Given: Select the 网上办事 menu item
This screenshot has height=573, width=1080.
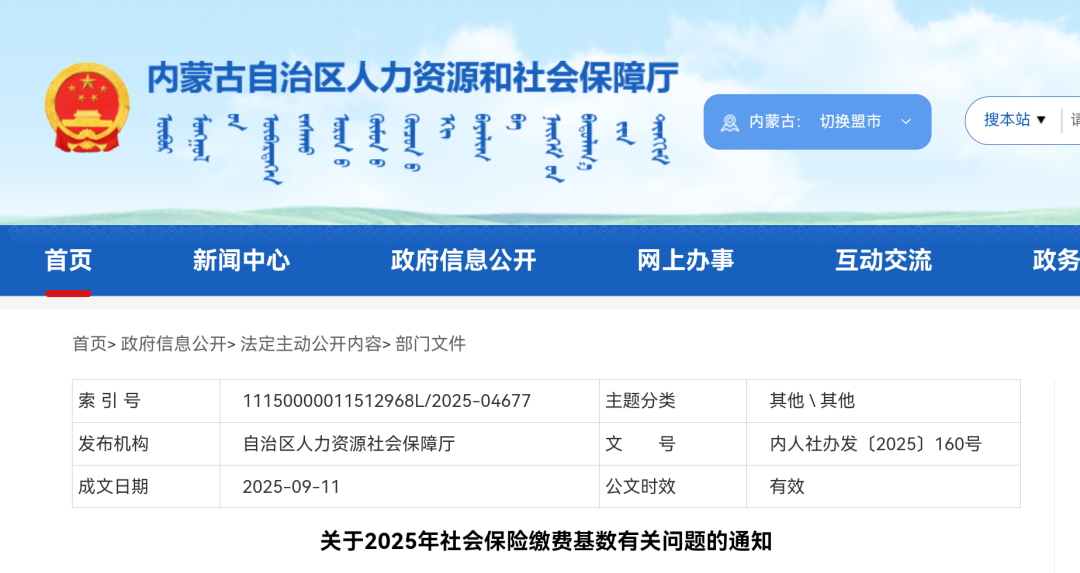Looking at the screenshot, I should 685,260.
